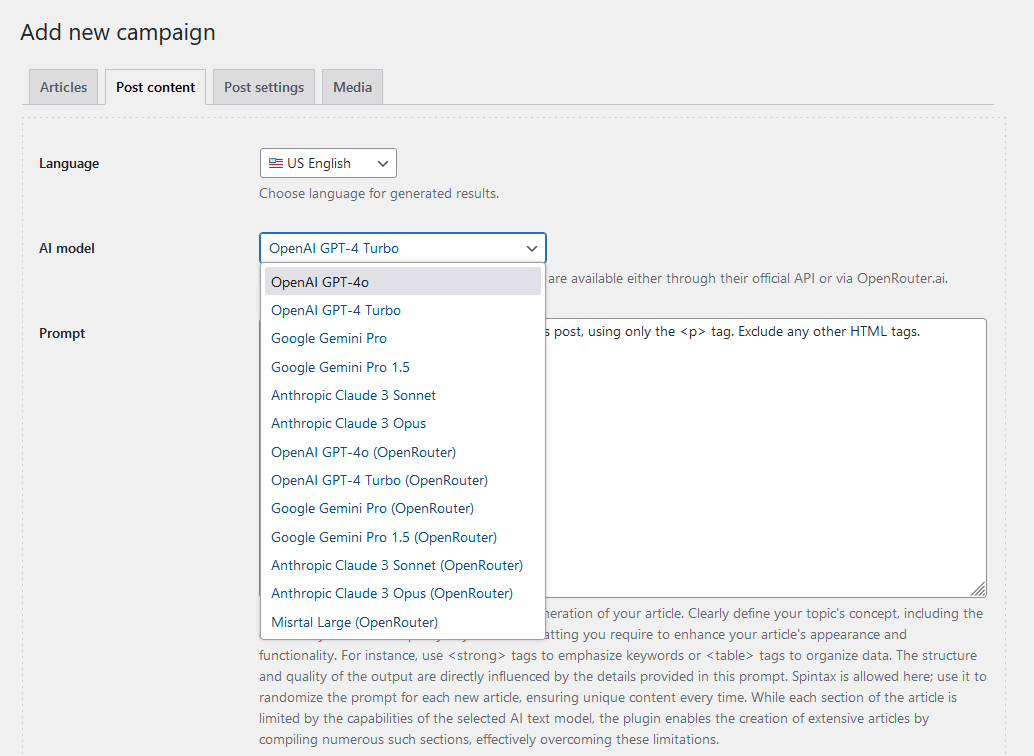Pick Google Gemini Pro option

(x=403, y=338)
